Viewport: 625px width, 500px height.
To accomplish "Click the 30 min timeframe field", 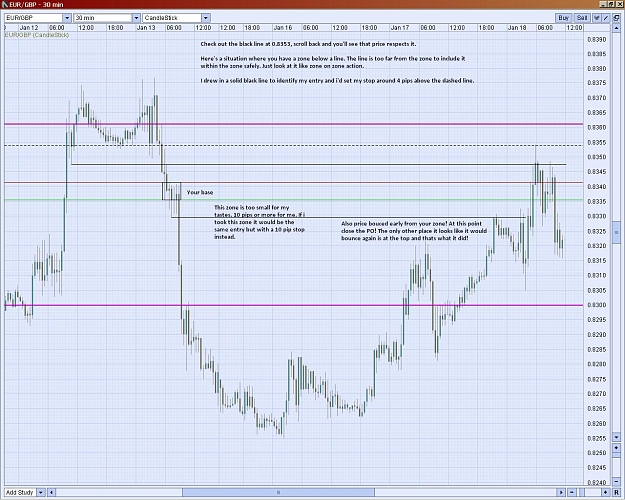I will click(x=103, y=18).
